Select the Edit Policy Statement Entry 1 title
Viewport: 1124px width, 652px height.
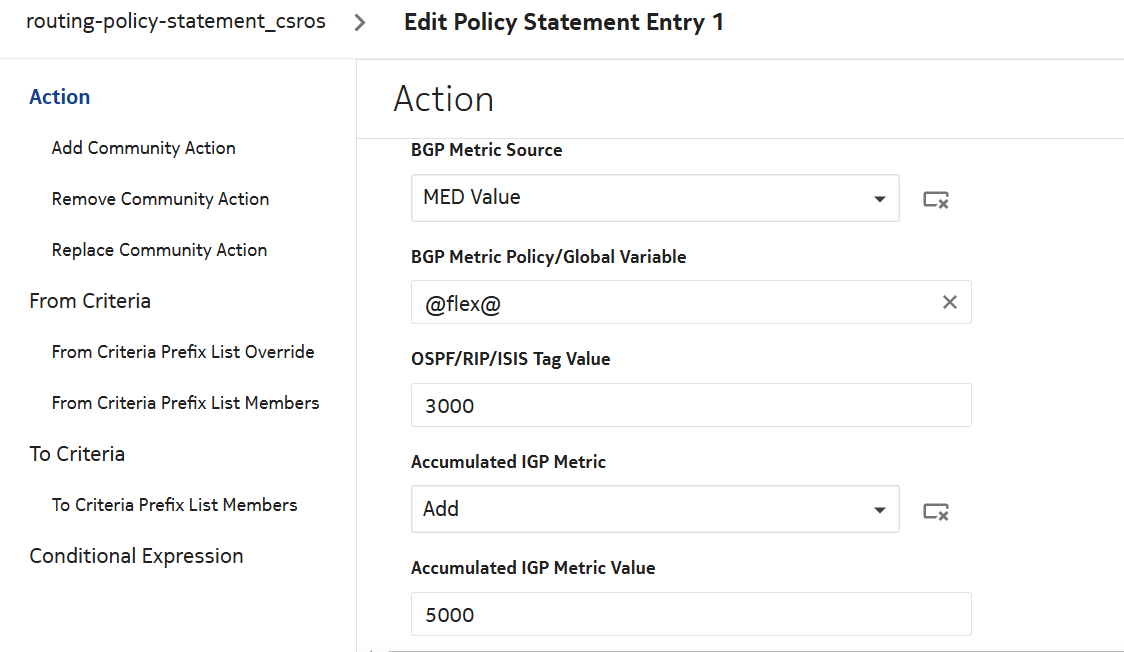click(563, 23)
